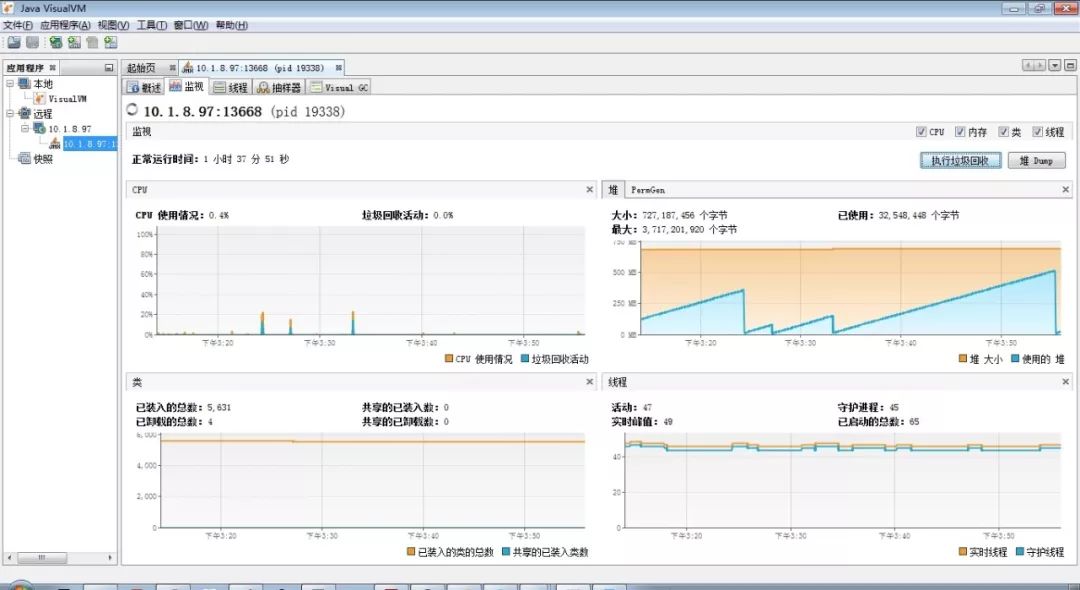The height and width of the screenshot is (590, 1080).
Task: Collapse the 10.1.8.97 host node
Action: tap(25, 129)
